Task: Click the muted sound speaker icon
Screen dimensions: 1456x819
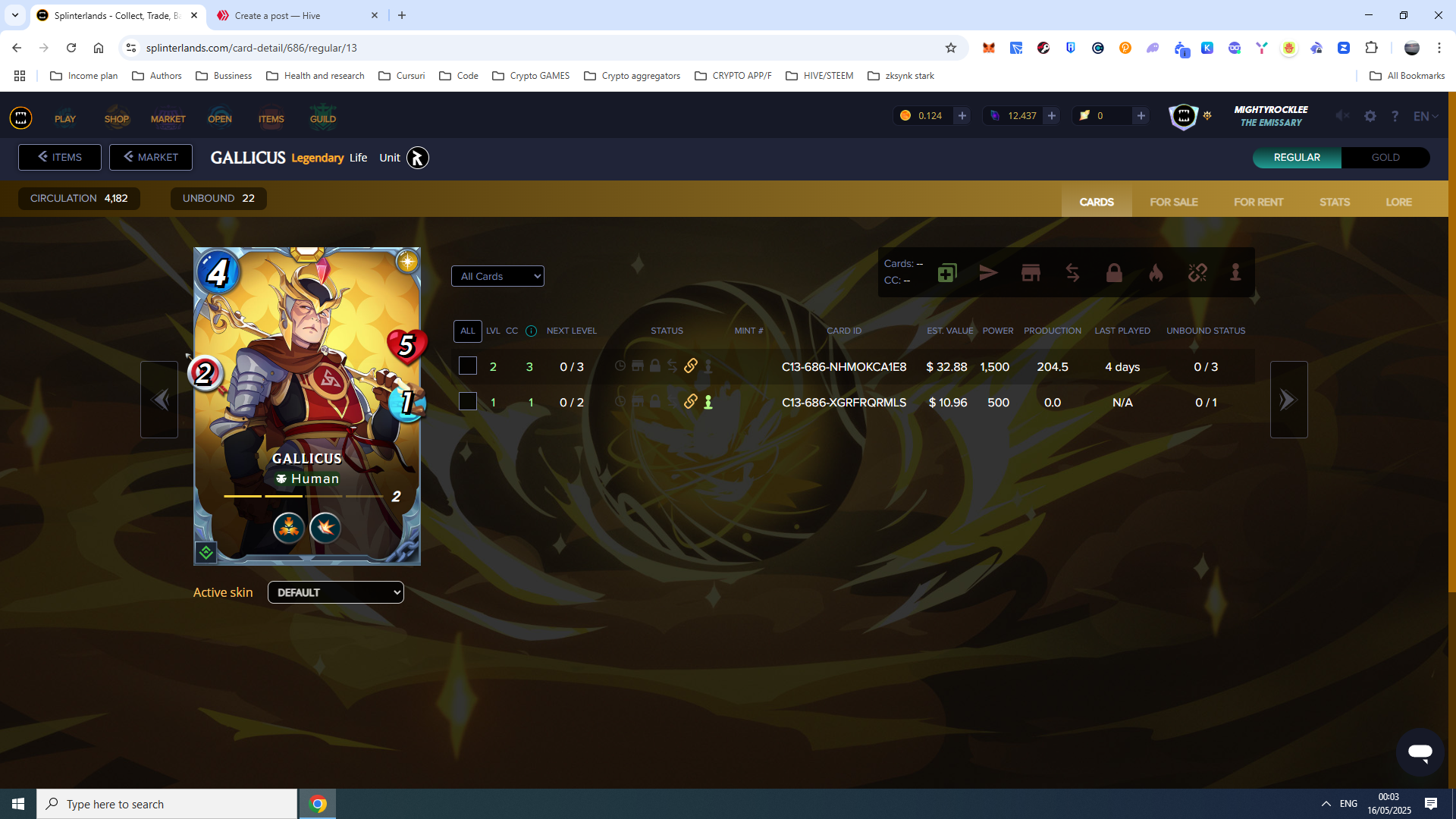Action: (1342, 116)
